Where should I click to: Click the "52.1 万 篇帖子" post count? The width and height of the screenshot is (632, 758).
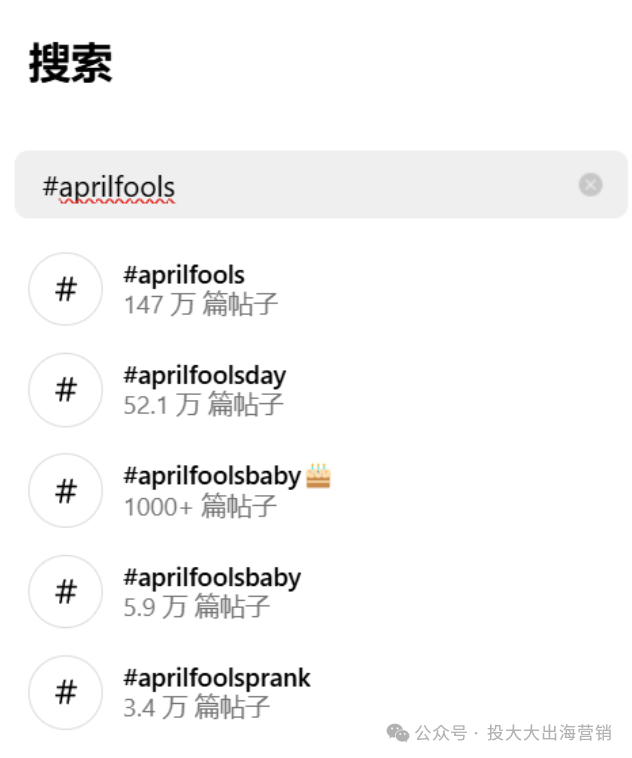pos(204,405)
